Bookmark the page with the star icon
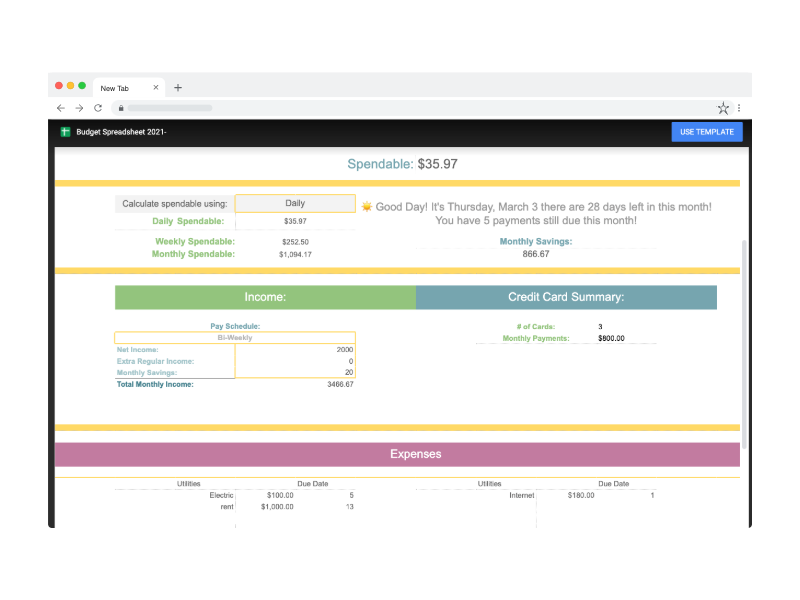Image resolution: width=800 pixels, height=600 pixels. (x=723, y=108)
